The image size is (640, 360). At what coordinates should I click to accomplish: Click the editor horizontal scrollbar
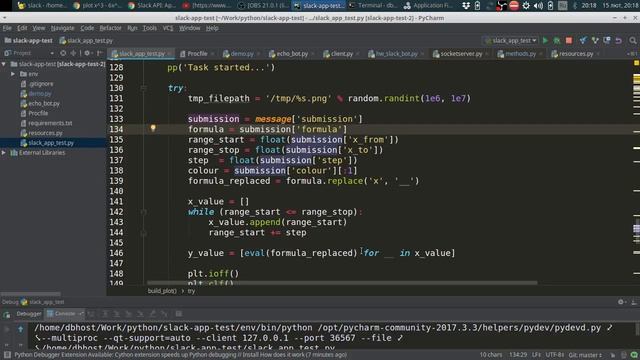coord(342,282)
